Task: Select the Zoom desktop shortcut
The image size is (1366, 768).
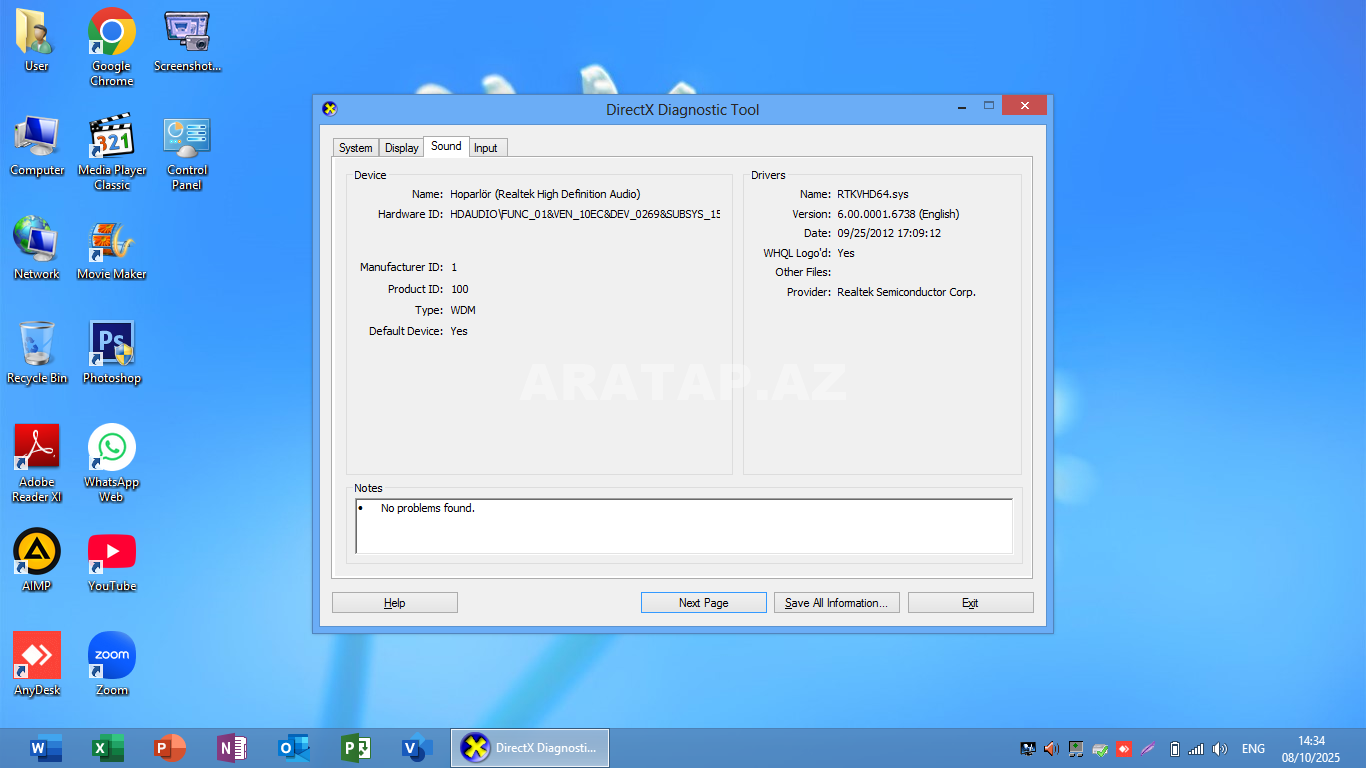Action: 112,664
